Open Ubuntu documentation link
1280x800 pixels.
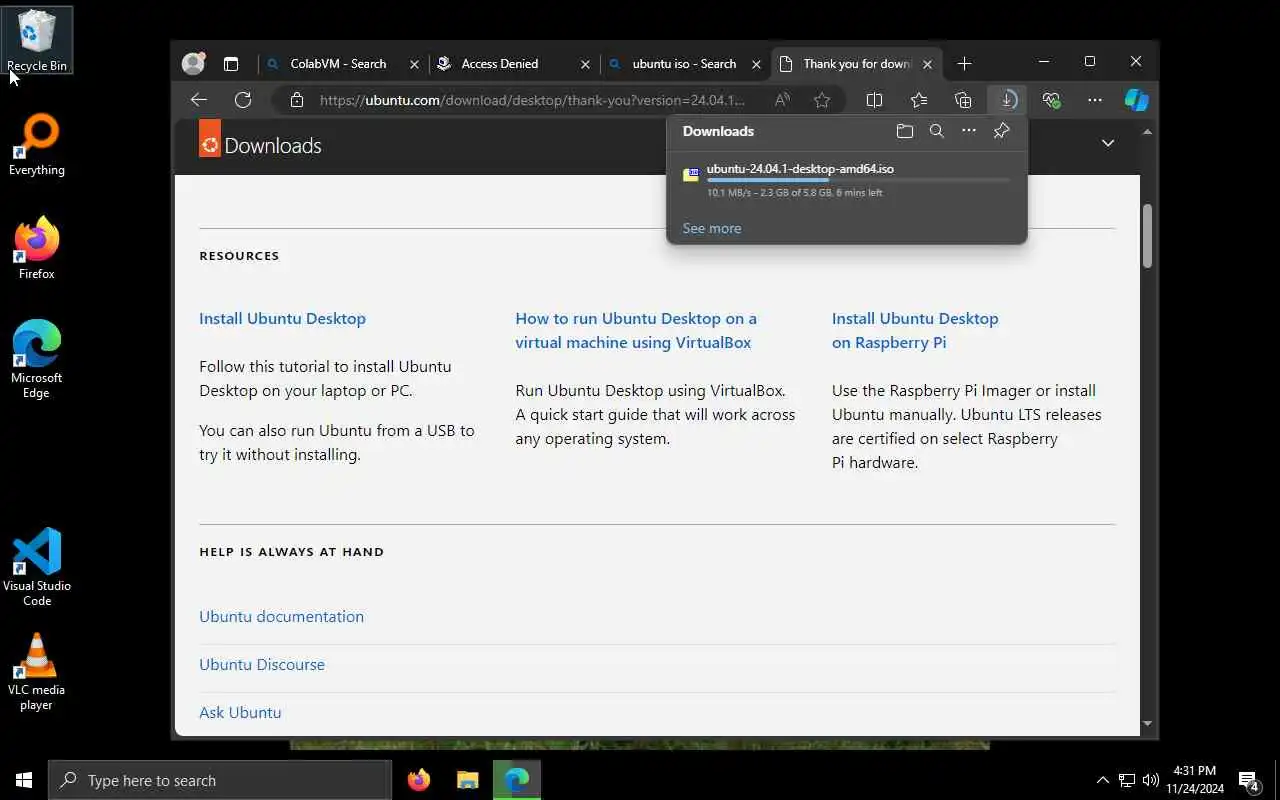(281, 616)
